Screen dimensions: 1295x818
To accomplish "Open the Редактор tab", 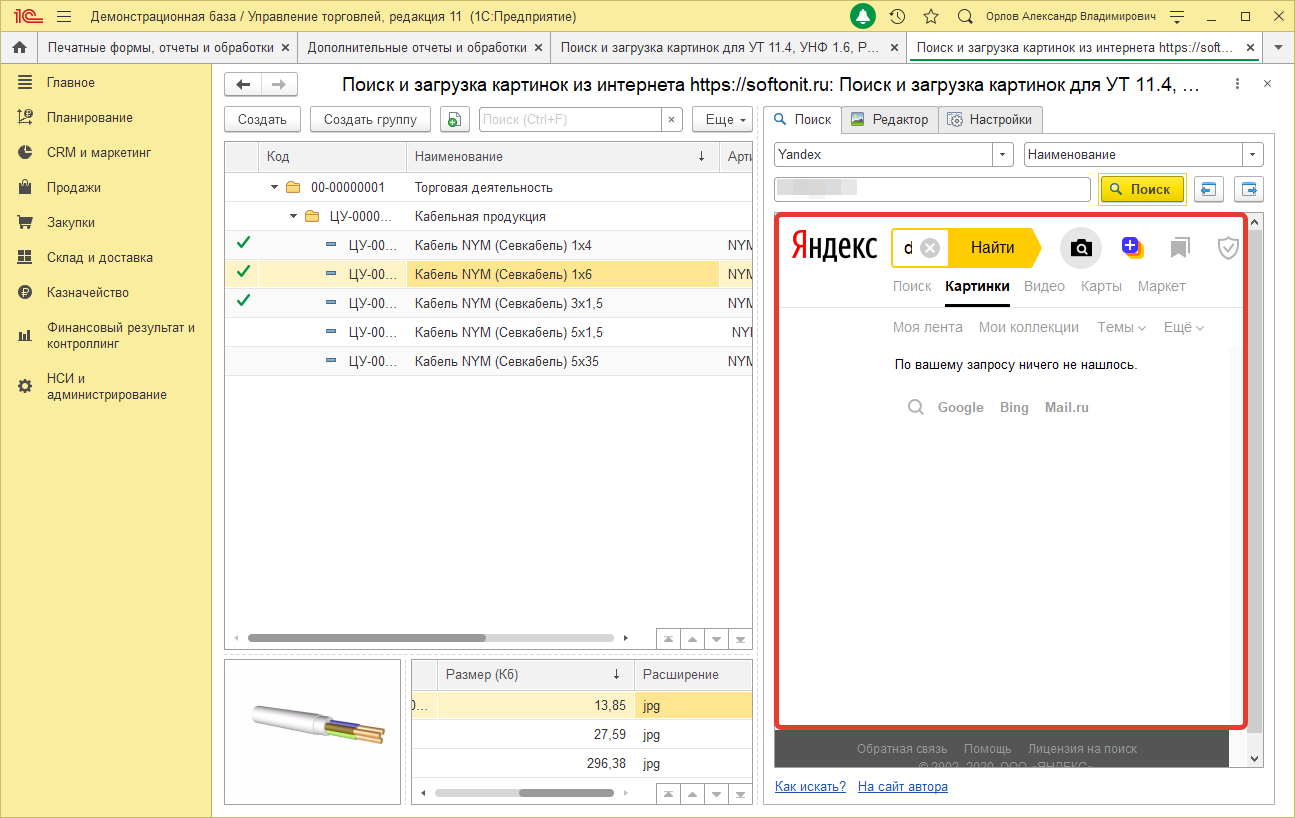I will tap(889, 119).
